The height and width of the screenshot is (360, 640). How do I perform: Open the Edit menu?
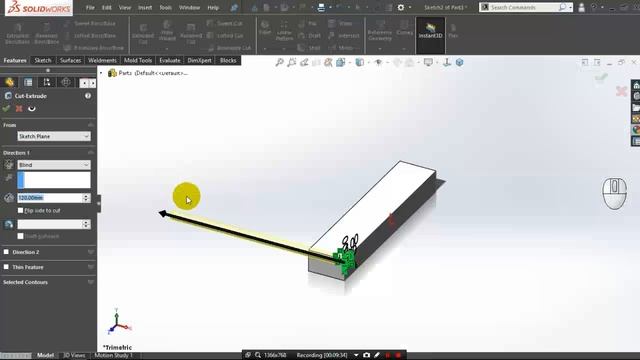pos(107,7)
